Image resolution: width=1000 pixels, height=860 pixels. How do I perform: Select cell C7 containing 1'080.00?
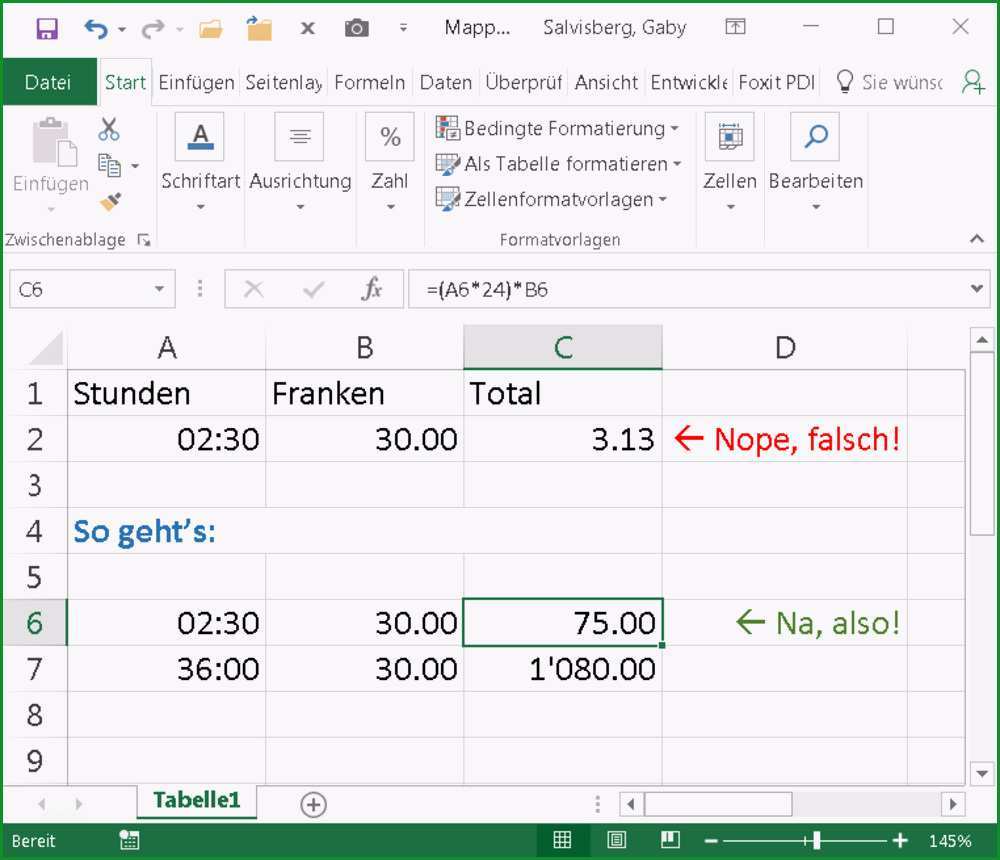(x=563, y=669)
